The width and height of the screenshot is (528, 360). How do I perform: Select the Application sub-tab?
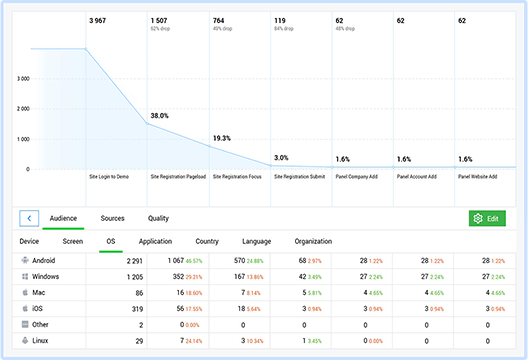(x=156, y=241)
